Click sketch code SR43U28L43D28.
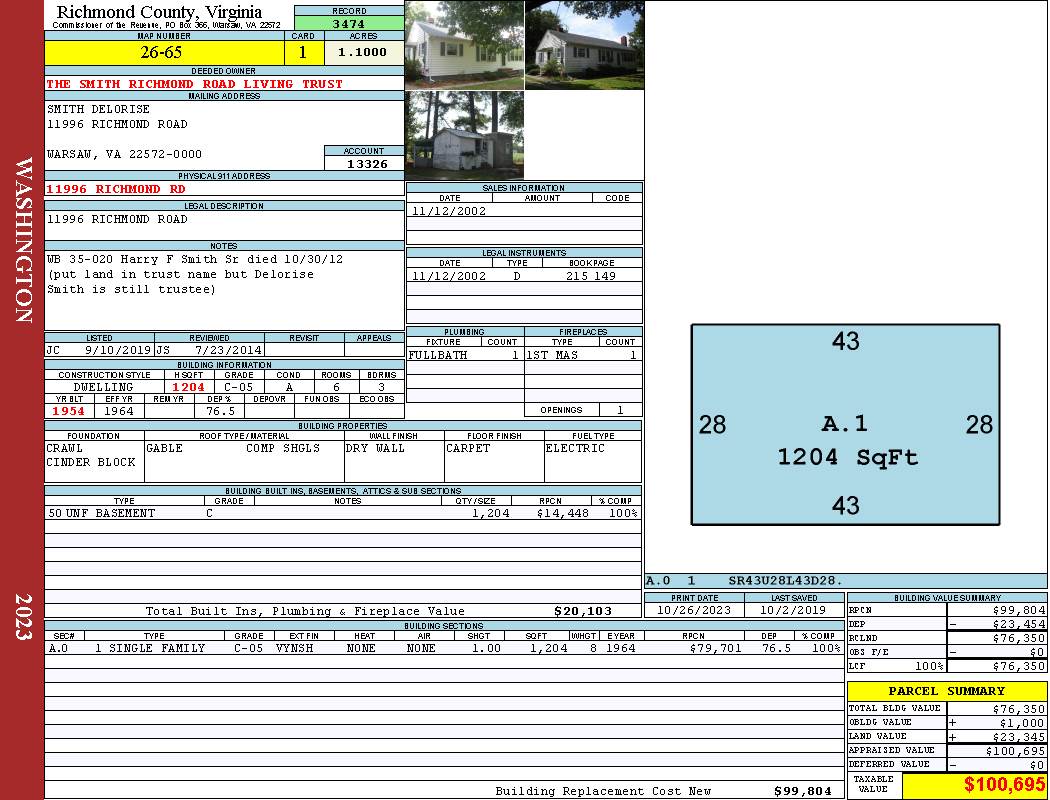Image resolution: width=1050 pixels, height=800 pixels. coord(785,580)
